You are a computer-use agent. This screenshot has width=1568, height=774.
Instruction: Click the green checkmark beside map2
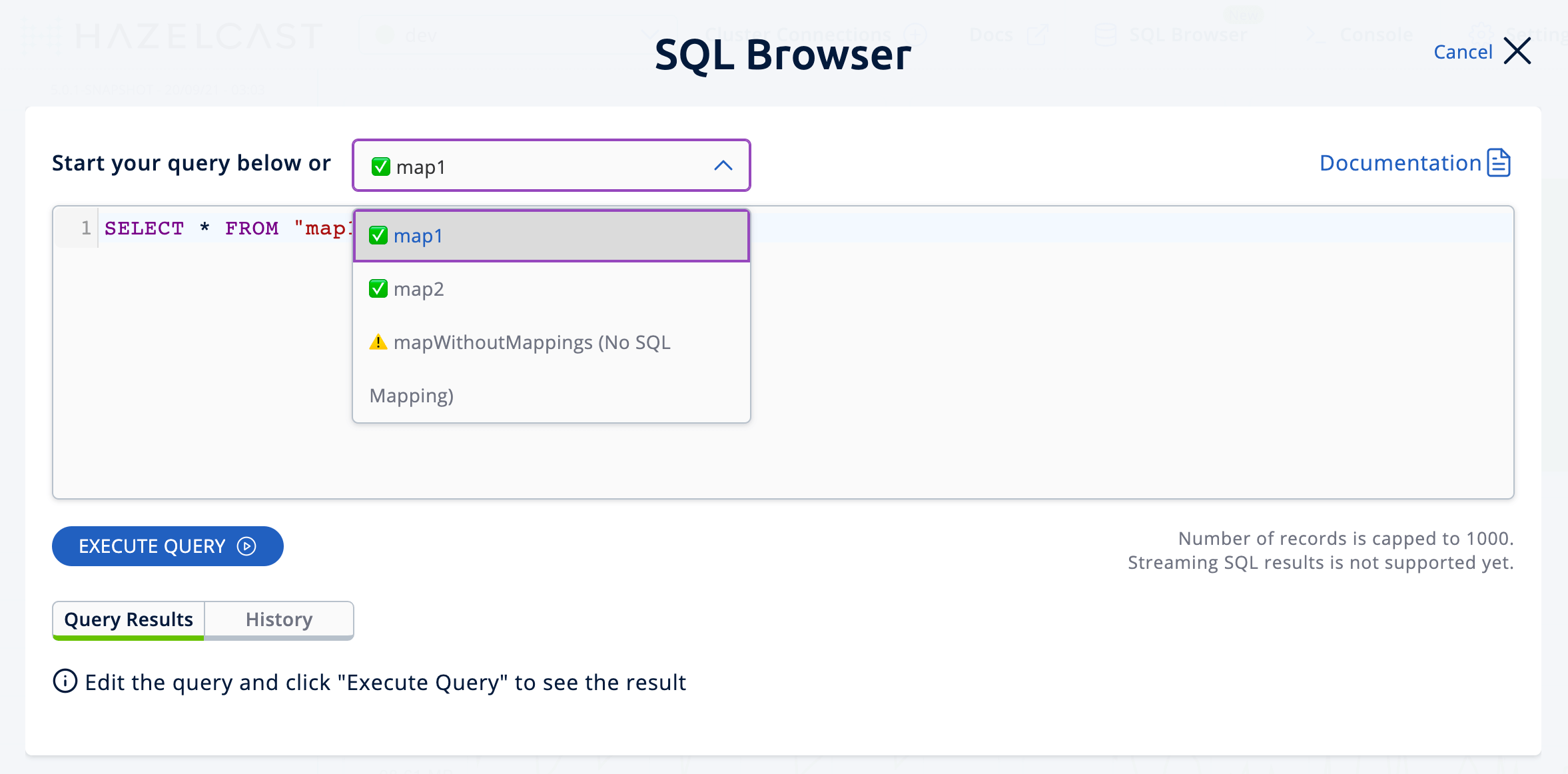tap(378, 288)
